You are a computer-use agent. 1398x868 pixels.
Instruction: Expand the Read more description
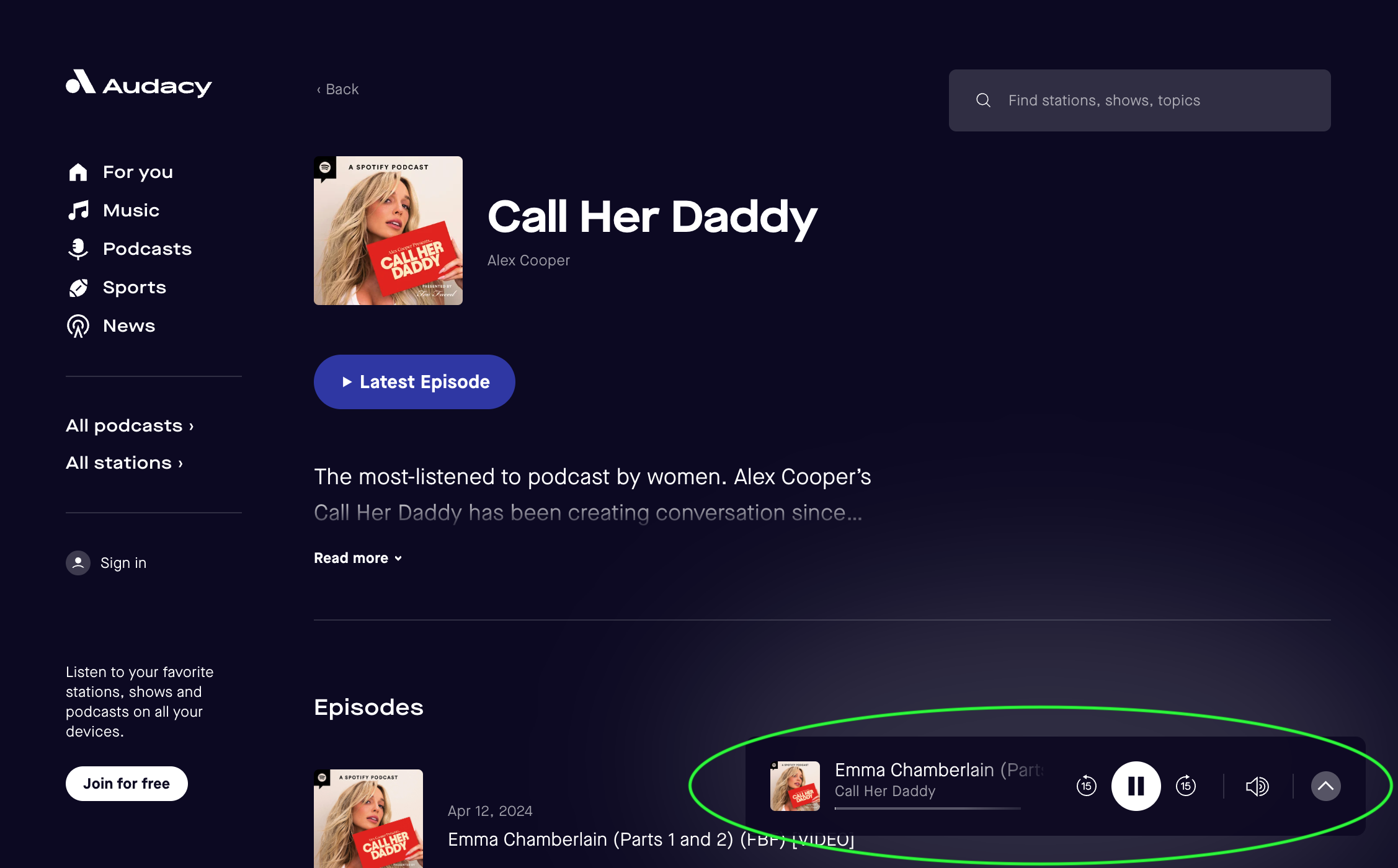pyautogui.click(x=357, y=557)
